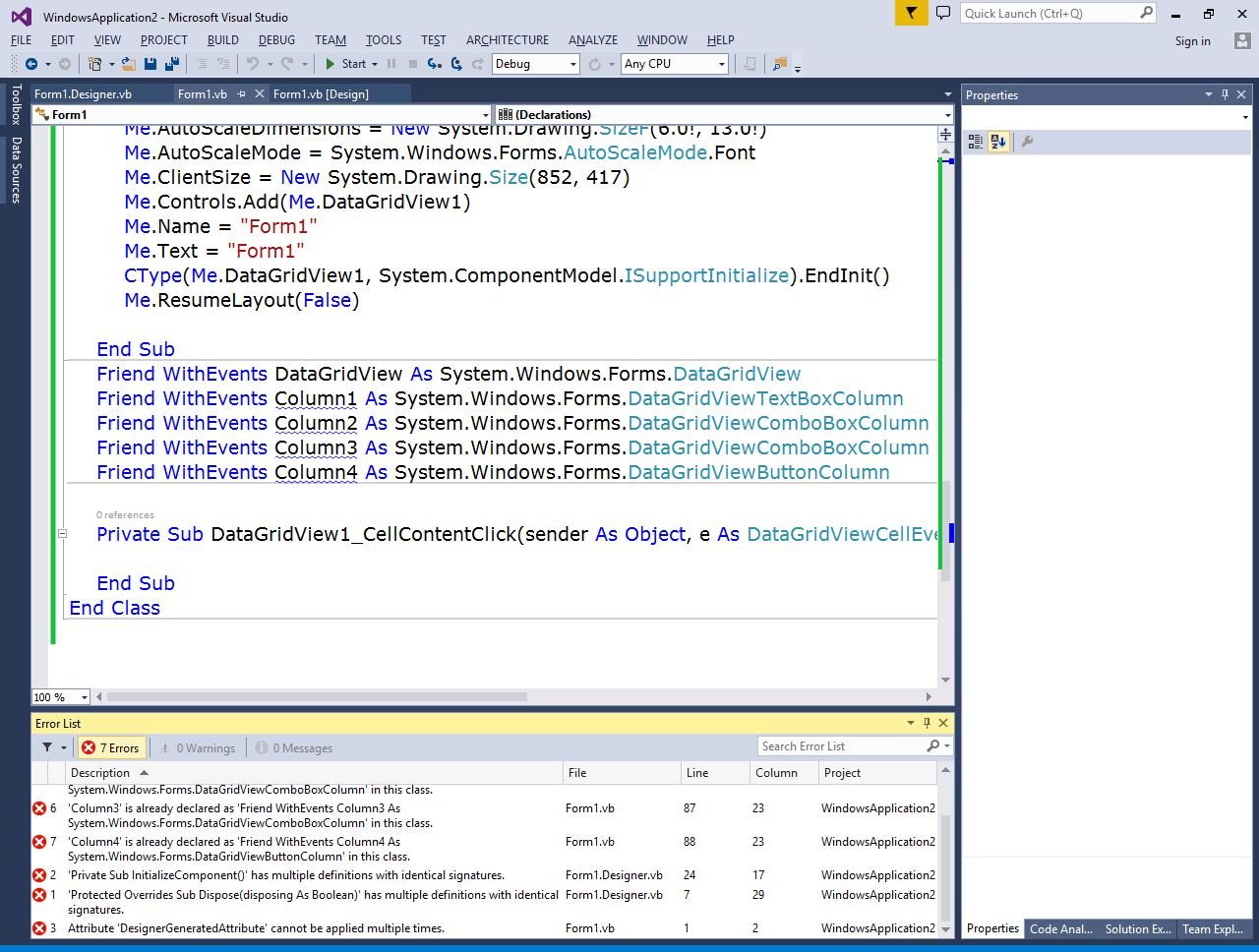
Task: Click the Alphabetical sort icon in Properties
Action: [x=998, y=142]
